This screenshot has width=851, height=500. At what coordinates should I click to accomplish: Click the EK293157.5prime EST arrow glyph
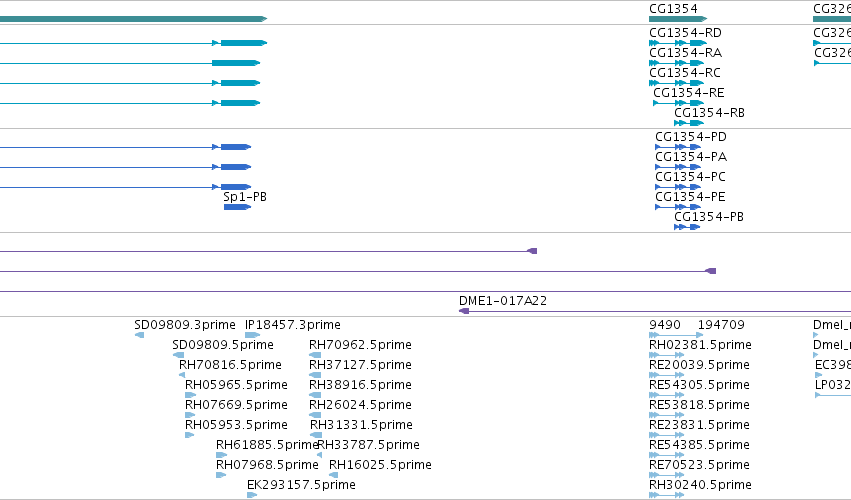tap(252, 495)
